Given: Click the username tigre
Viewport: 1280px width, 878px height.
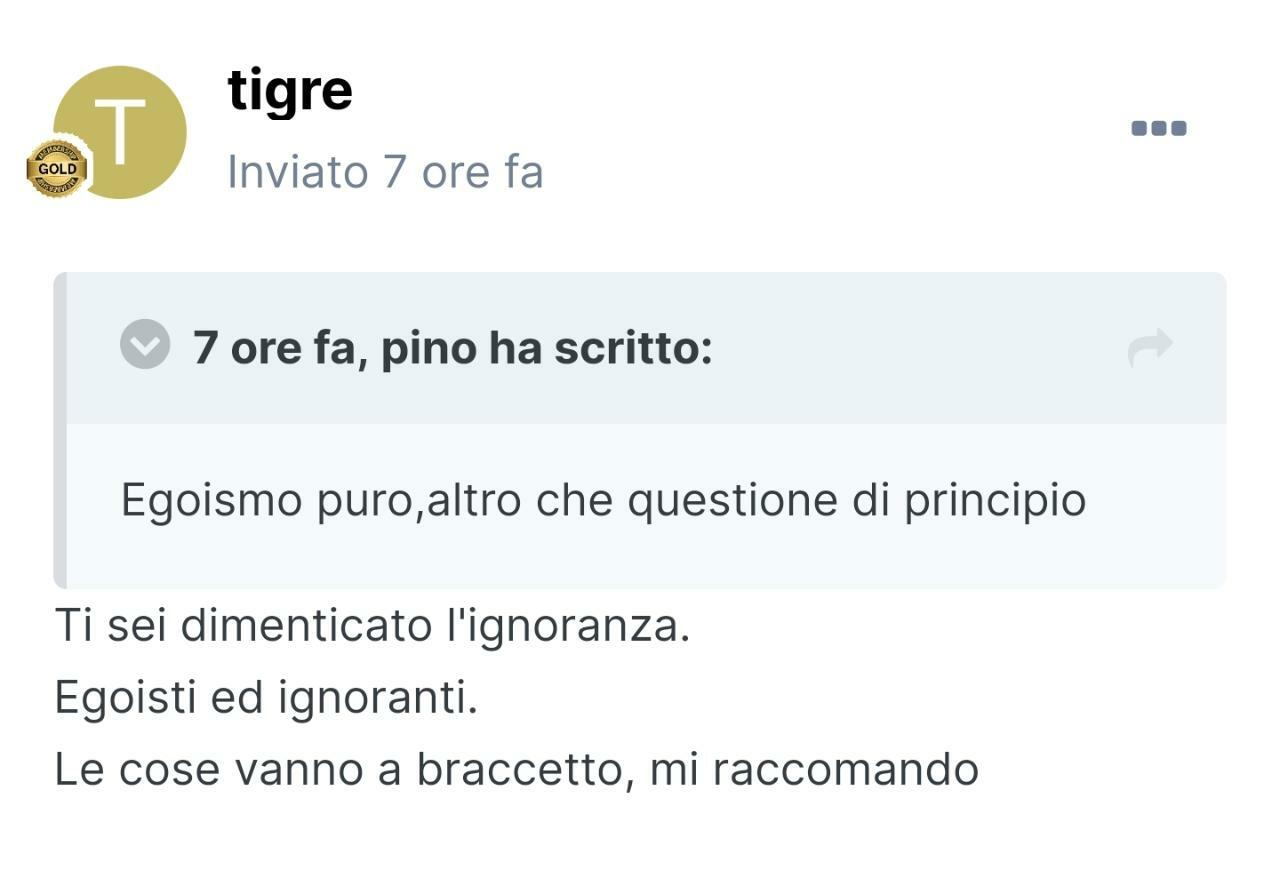Looking at the screenshot, I should [x=290, y=91].
